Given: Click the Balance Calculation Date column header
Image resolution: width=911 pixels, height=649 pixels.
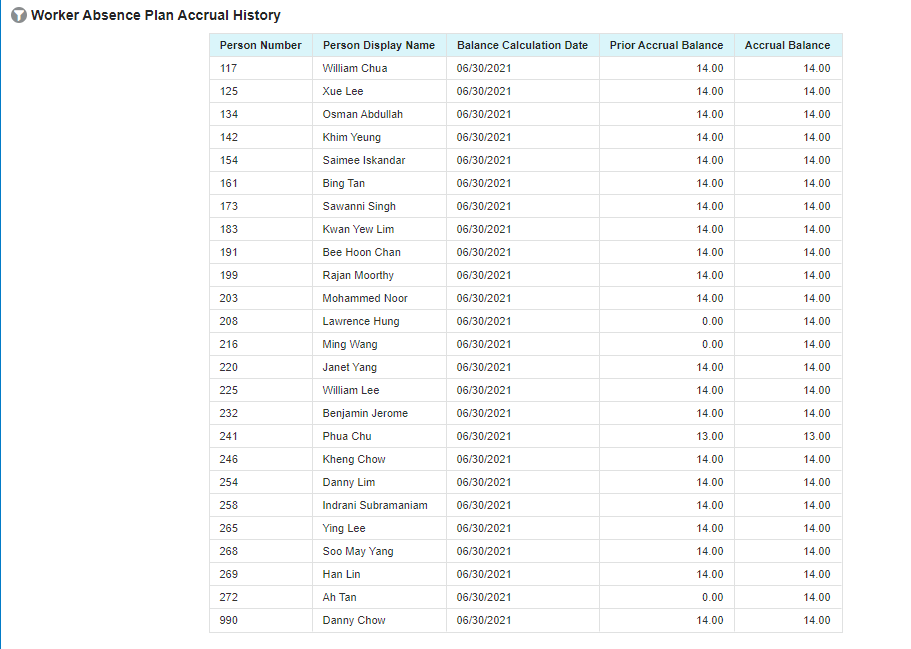Looking at the screenshot, I should point(522,45).
